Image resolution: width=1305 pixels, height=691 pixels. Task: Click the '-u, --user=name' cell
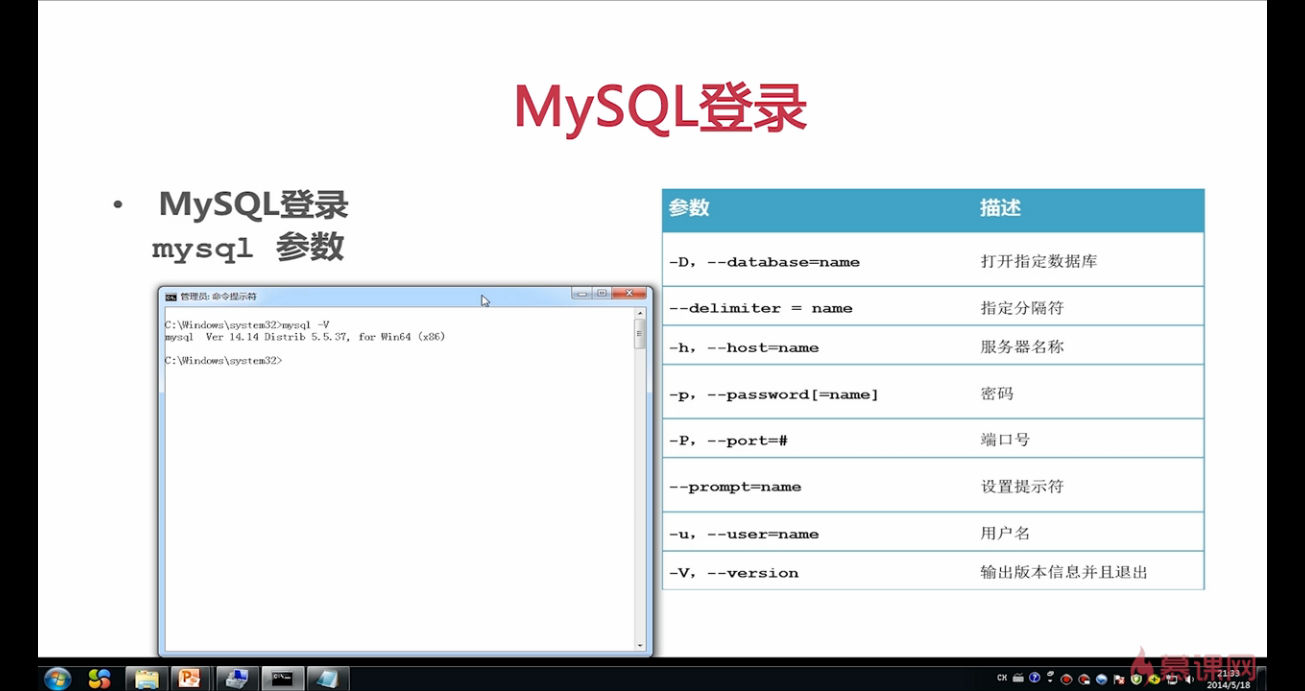(743, 534)
